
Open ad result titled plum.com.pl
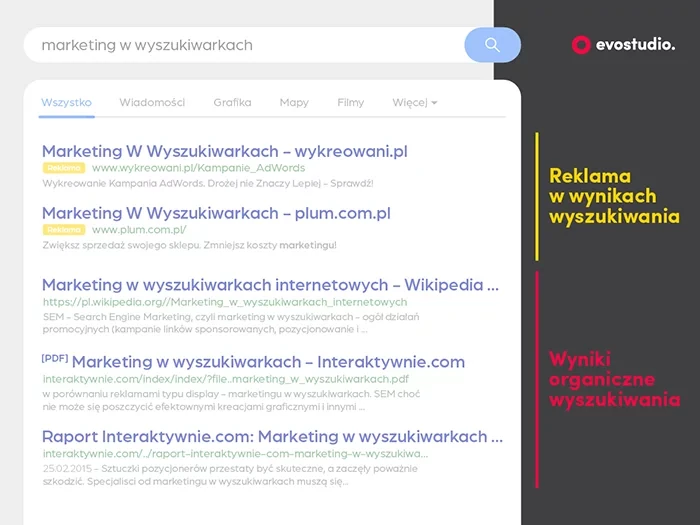pyautogui.click(x=216, y=213)
